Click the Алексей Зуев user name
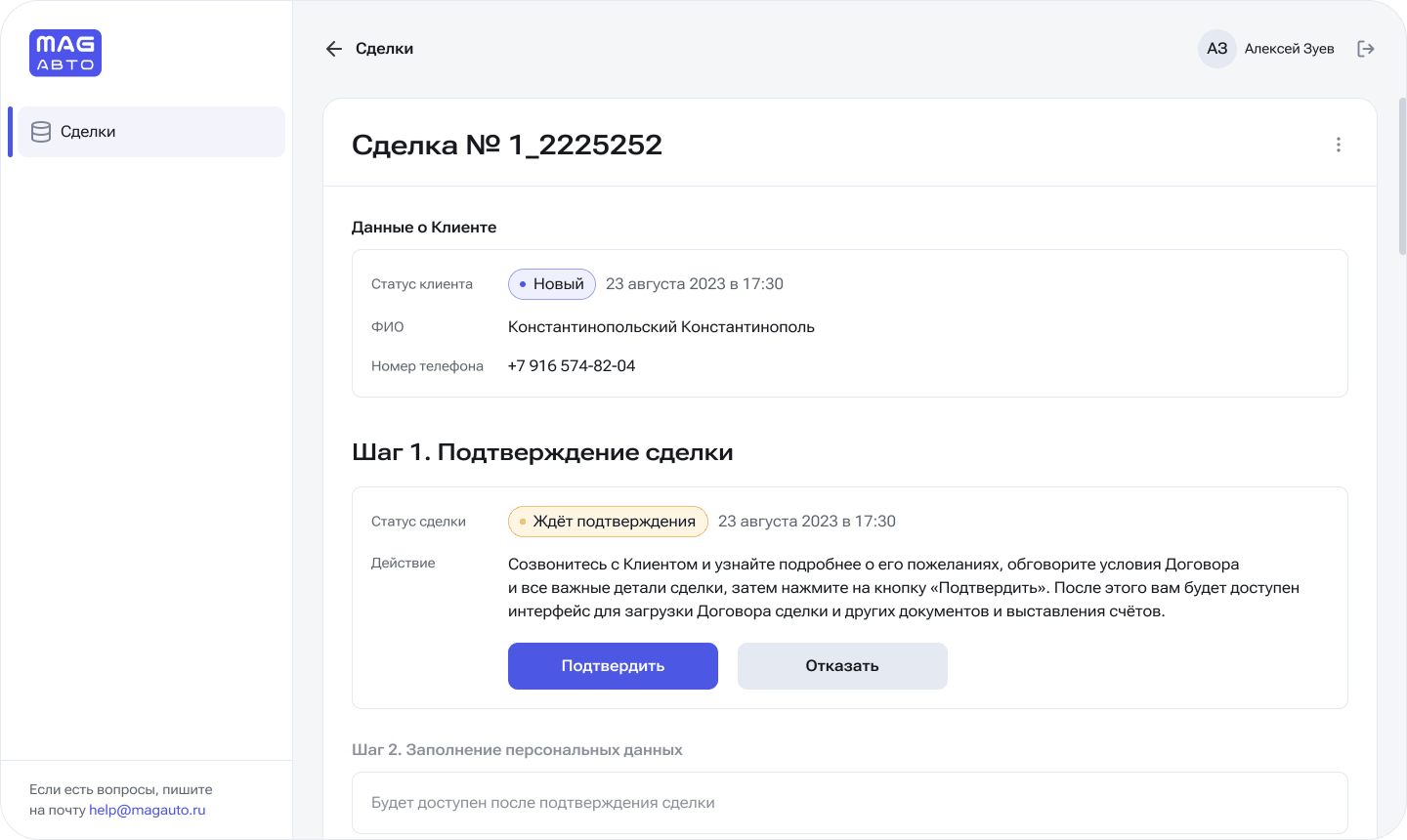Viewport: 1407px width, 840px height. click(x=1289, y=49)
